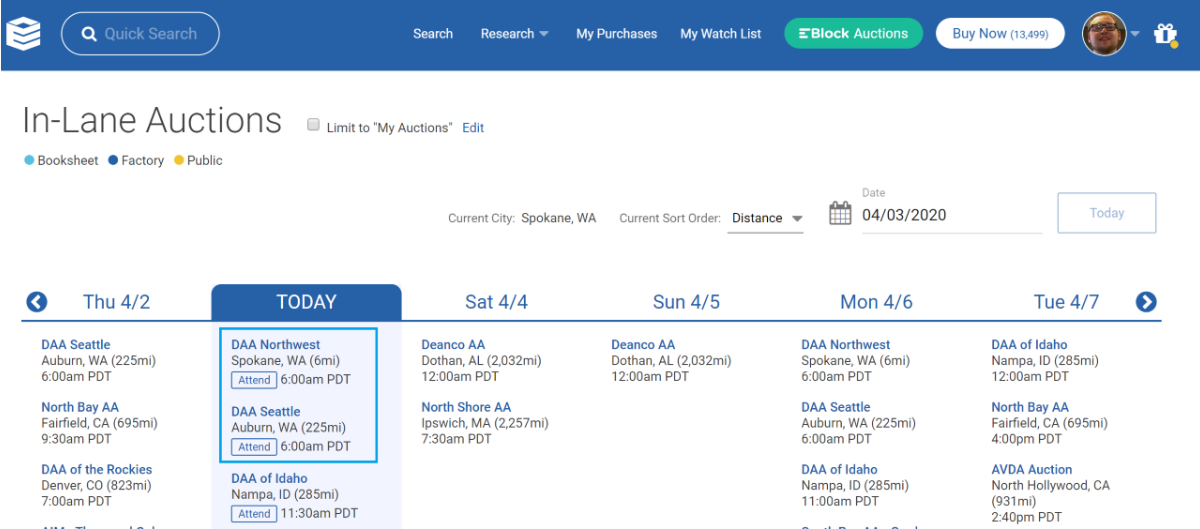Open DAA Northwest under Mon 4/6
The image size is (1200, 529).
pyautogui.click(x=846, y=345)
